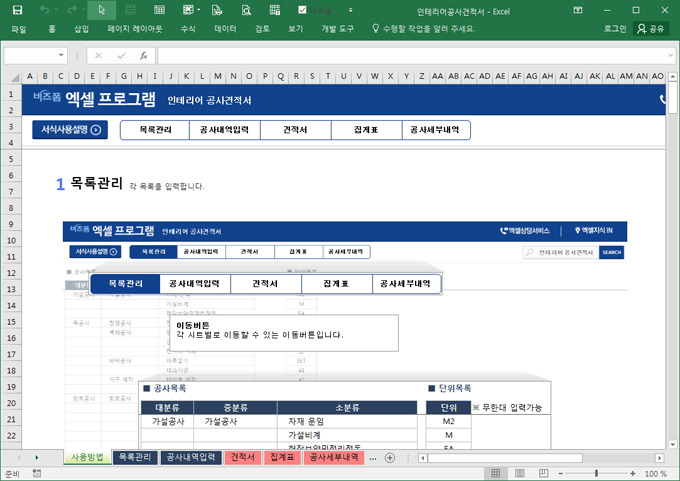
Task: Click the 목록관리 navigation button in row 3
Action: pyautogui.click(x=155, y=130)
